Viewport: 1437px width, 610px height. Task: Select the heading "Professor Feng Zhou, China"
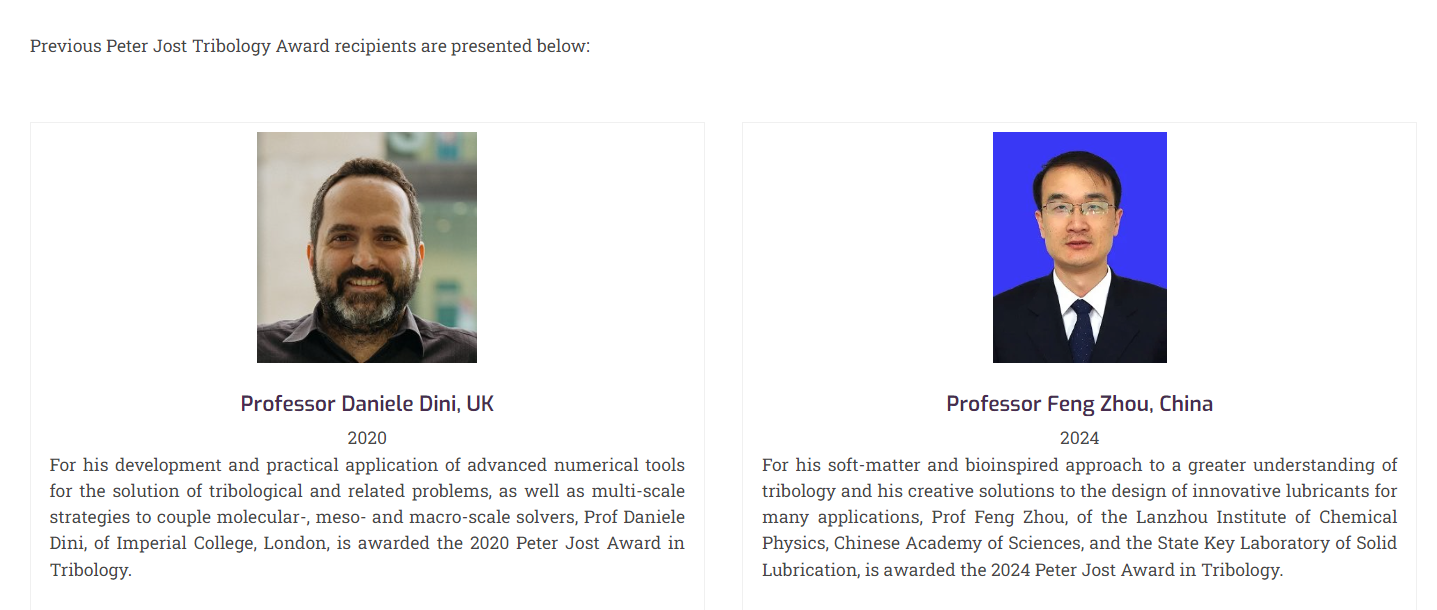[x=1079, y=404]
